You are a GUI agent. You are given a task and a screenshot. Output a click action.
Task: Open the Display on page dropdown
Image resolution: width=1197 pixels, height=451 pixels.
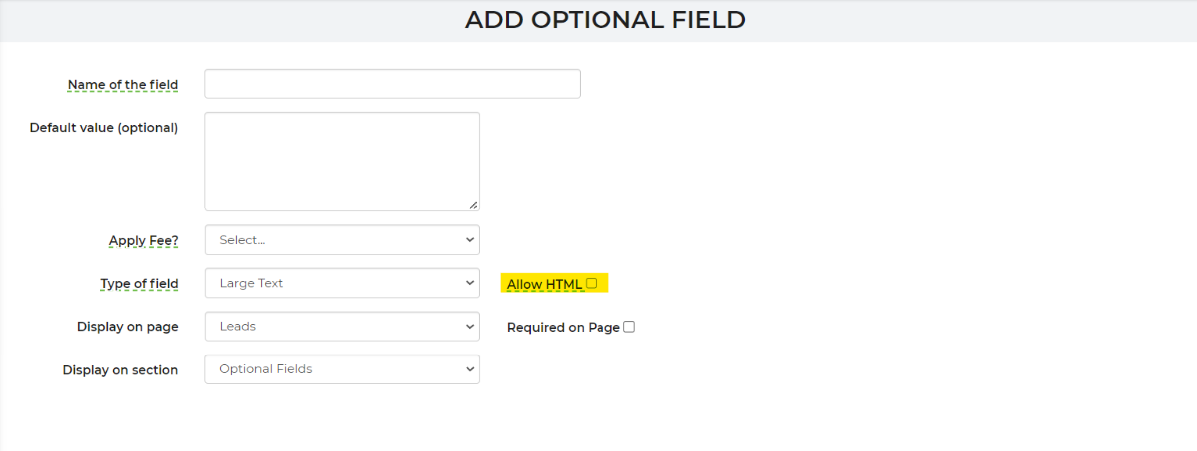click(342, 327)
